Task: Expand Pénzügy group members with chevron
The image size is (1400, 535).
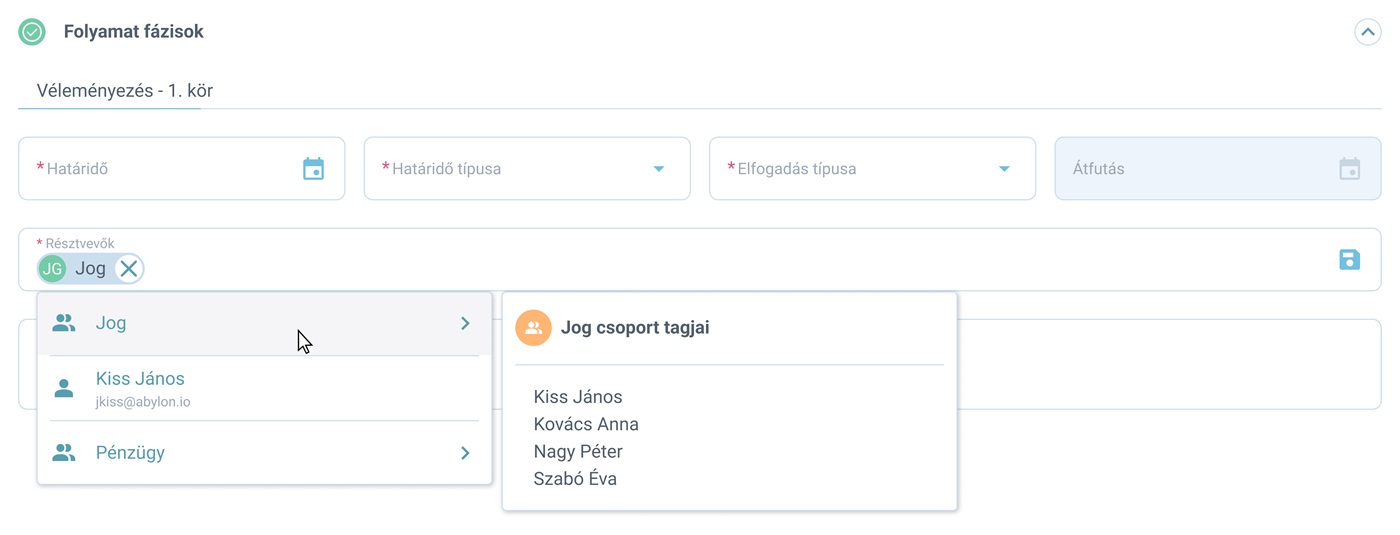Action: [465, 453]
